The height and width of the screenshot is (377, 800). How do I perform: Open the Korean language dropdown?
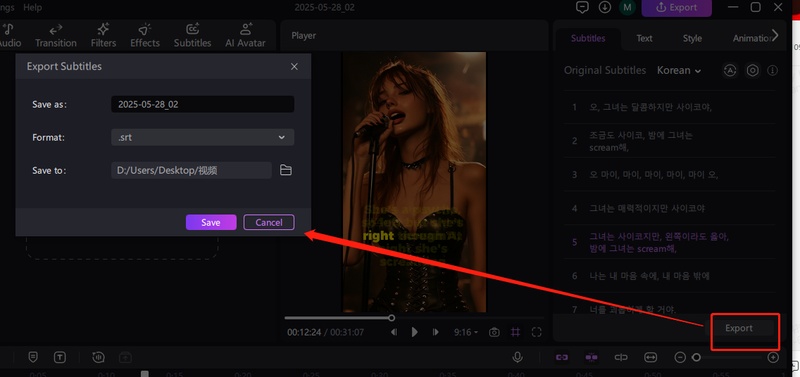(679, 70)
